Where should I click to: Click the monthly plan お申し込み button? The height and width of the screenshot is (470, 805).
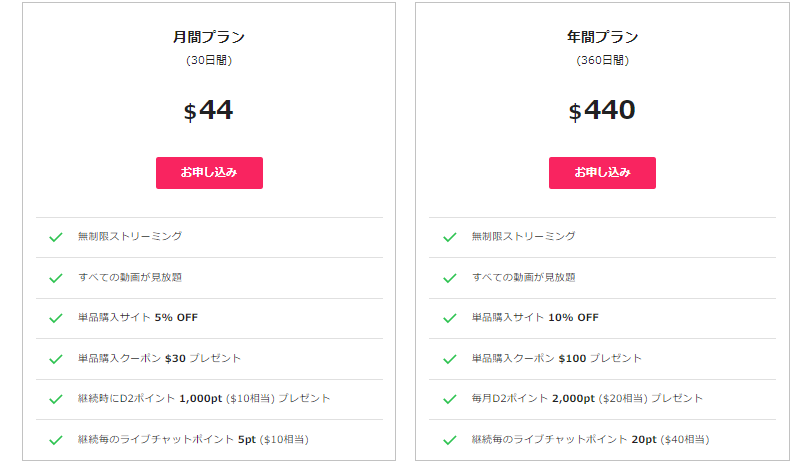point(209,172)
